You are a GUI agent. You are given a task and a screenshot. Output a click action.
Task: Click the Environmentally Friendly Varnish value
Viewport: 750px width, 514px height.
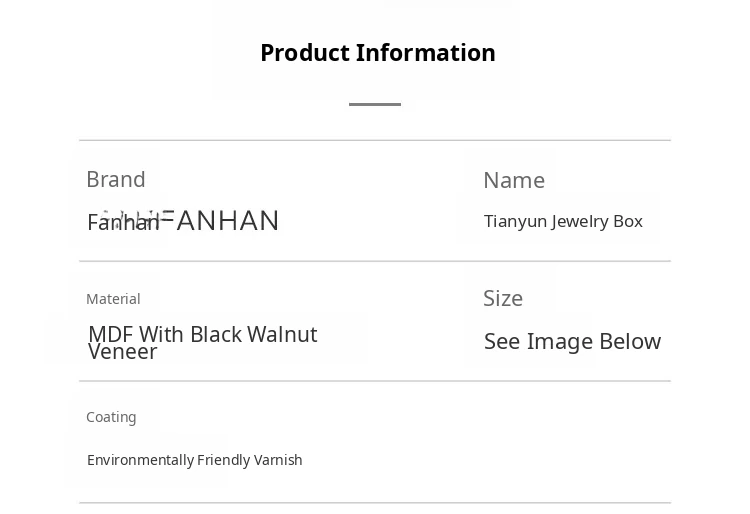tap(194, 460)
